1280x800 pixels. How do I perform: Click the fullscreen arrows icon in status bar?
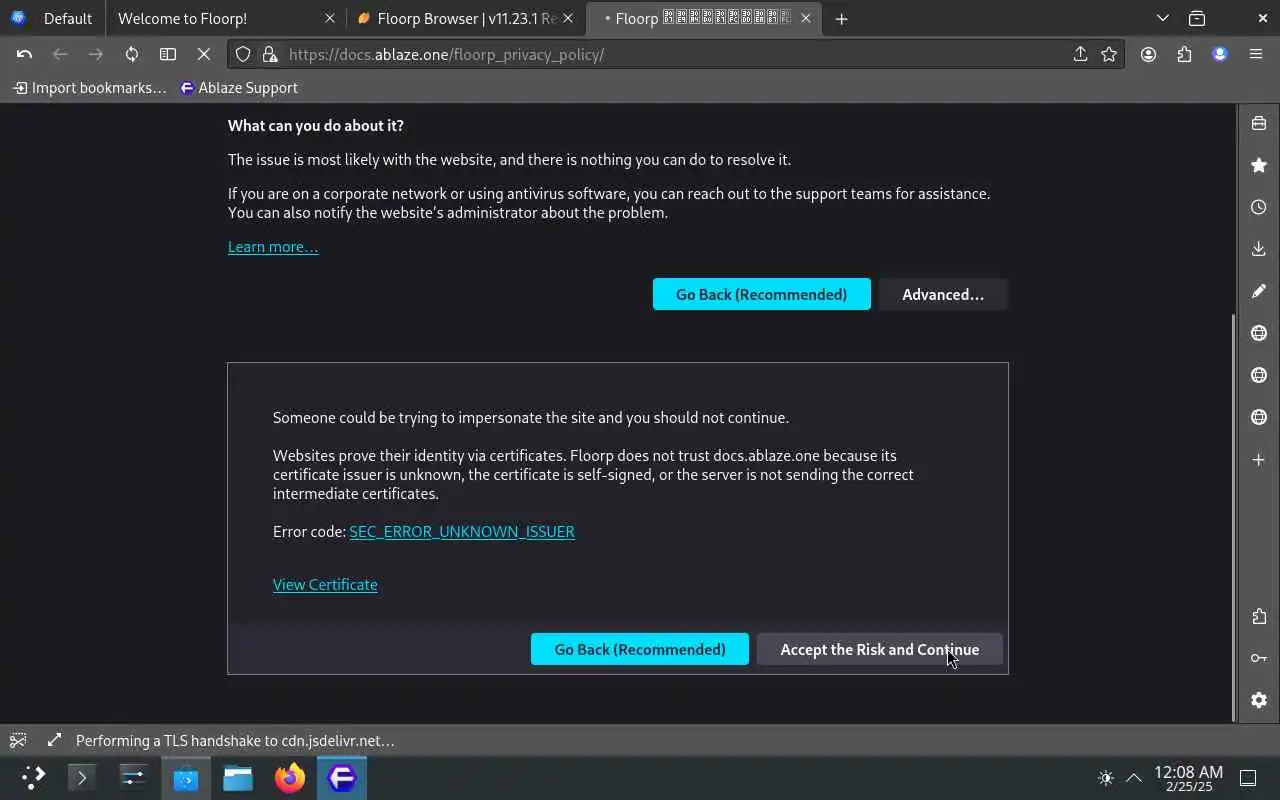pos(54,741)
